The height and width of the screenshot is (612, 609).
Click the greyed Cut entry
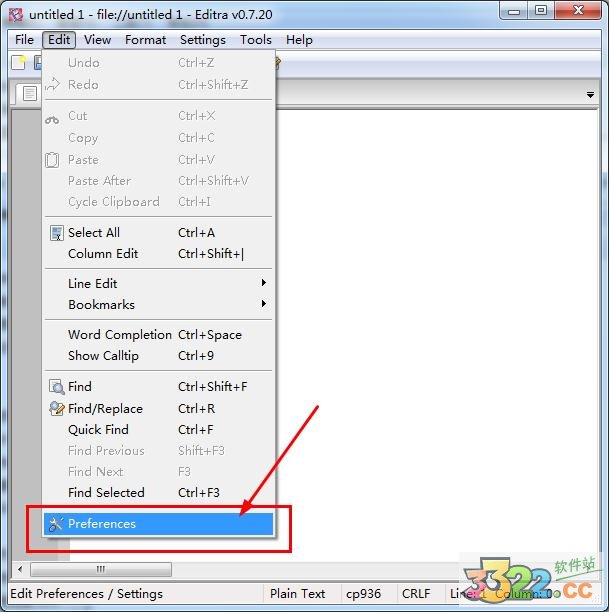coord(158,116)
